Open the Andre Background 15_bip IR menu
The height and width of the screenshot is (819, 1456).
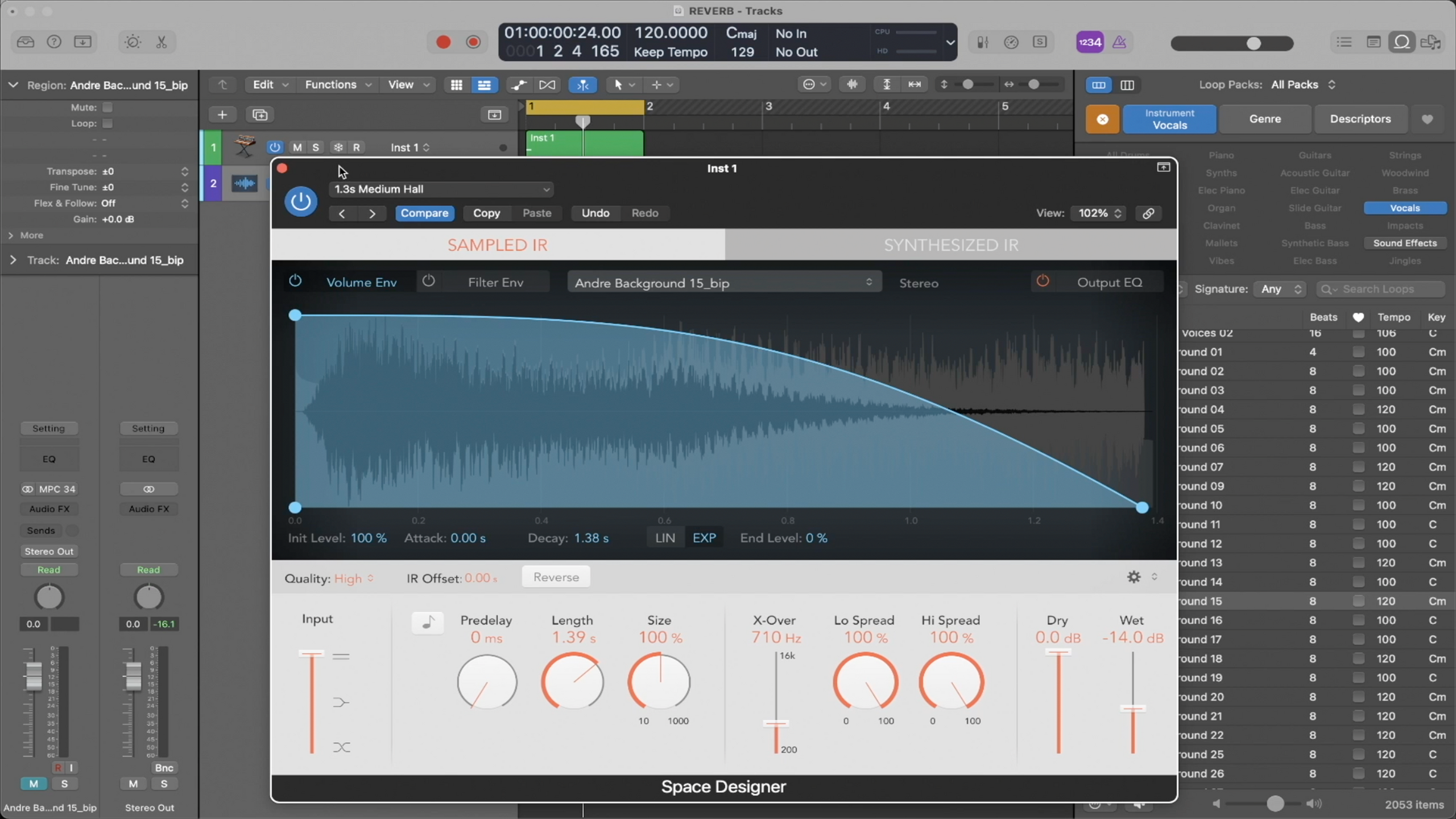pyautogui.click(x=723, y=283)
